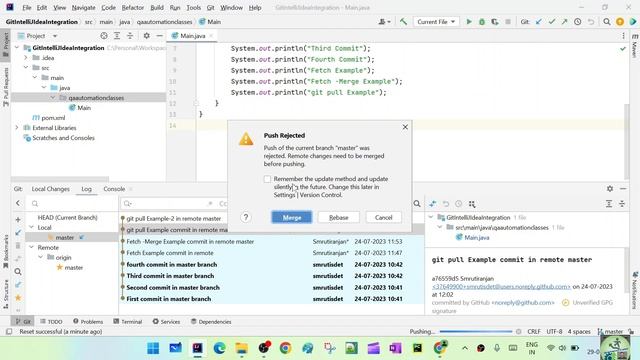Click the back arrow in Git branches pane

pos(18,203)
